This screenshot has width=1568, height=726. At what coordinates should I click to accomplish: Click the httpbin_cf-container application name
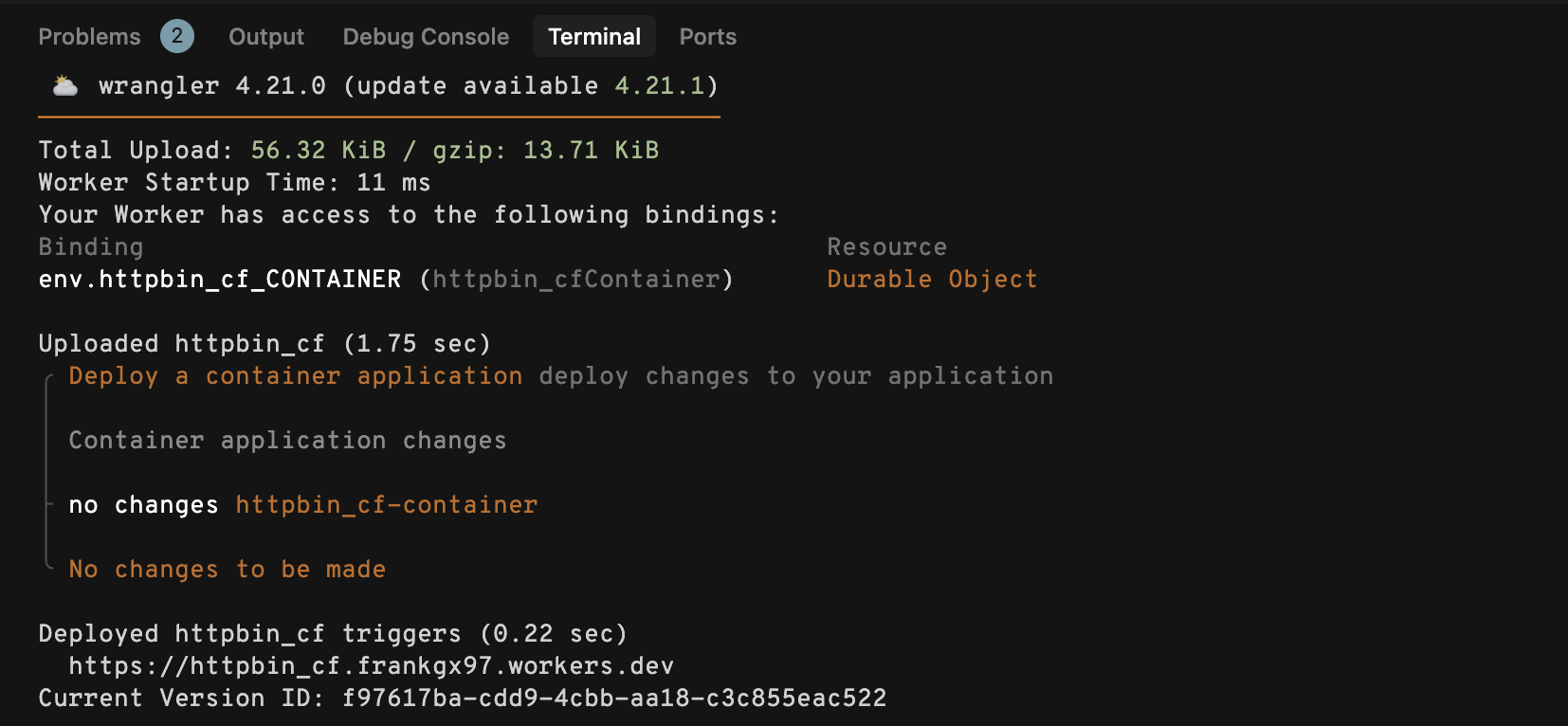(387, 505)
